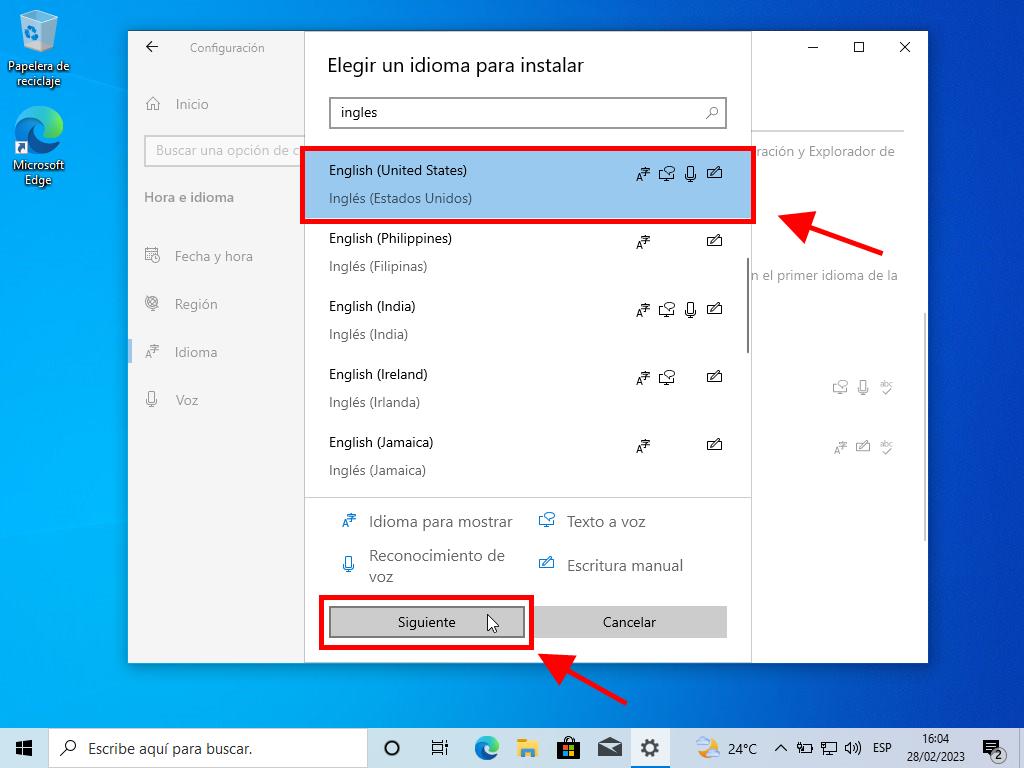This screenshot has height=768, width=1024.
Task: Open File Explorer from the taskbar
Action: coord(528,748)
